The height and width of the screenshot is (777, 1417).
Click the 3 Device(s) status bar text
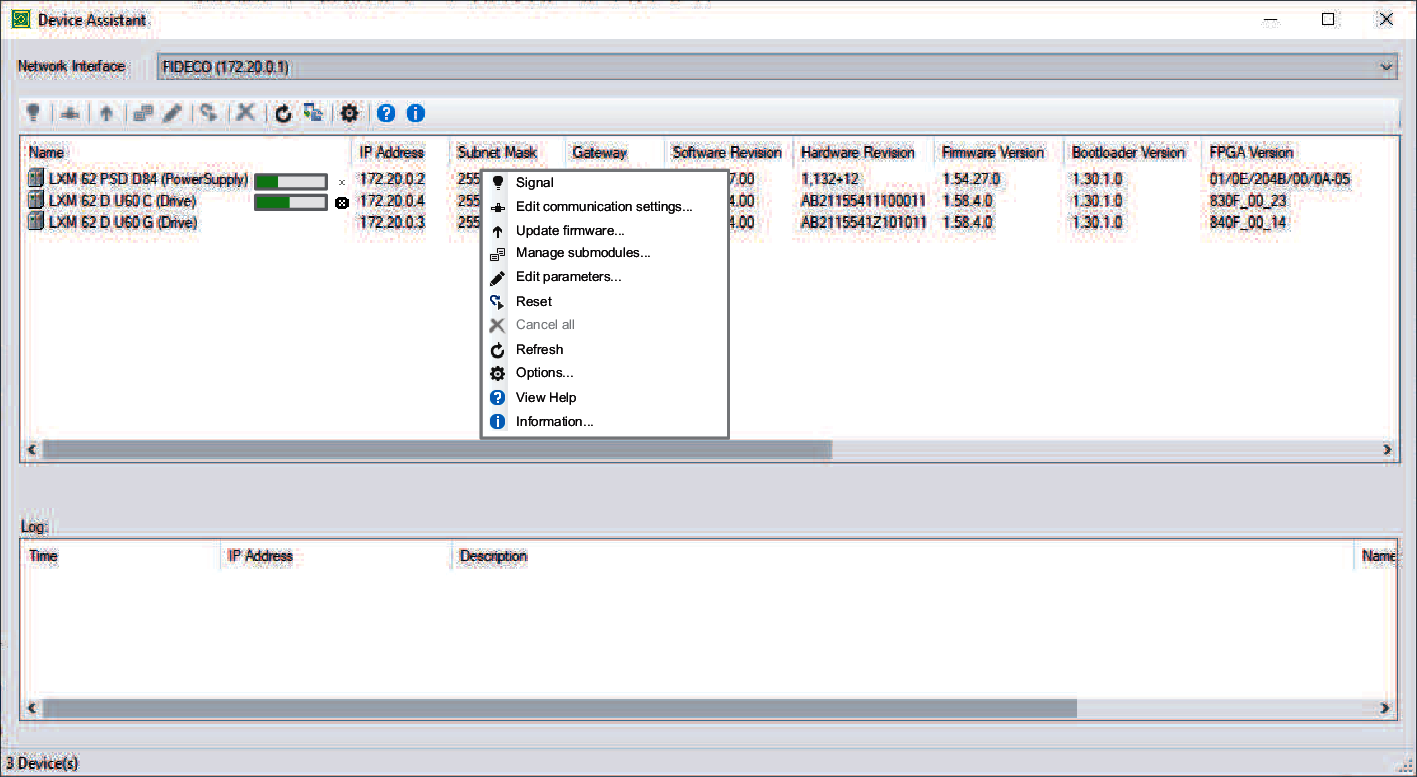pos(42,764)
